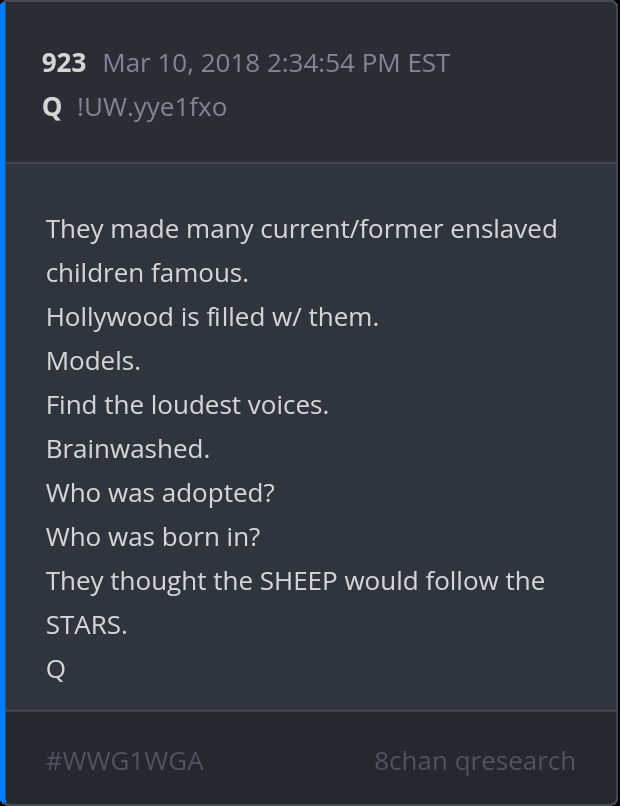Open the 8chan qresearch source link
620x806 pixels.
(x=475, y=761)
